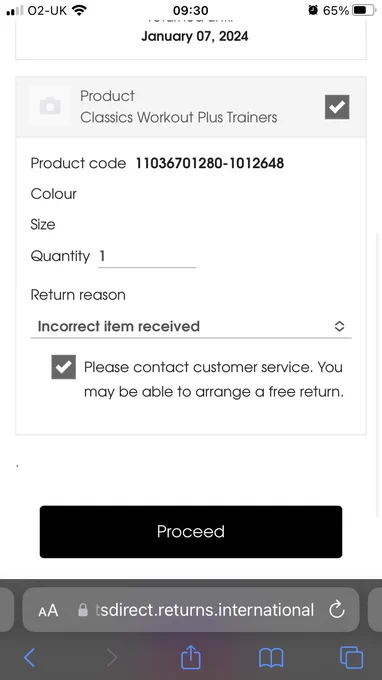The image size is (382, 680).
Task: Open the AA reader text-size menu
Action: pyautogui.click(x=48, y=611)
